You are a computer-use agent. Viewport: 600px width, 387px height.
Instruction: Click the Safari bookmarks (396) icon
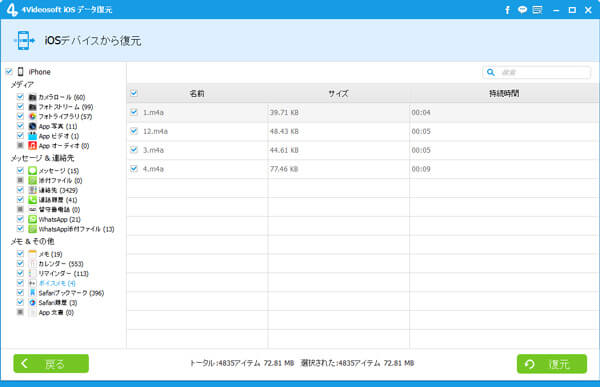pos(33,293)
